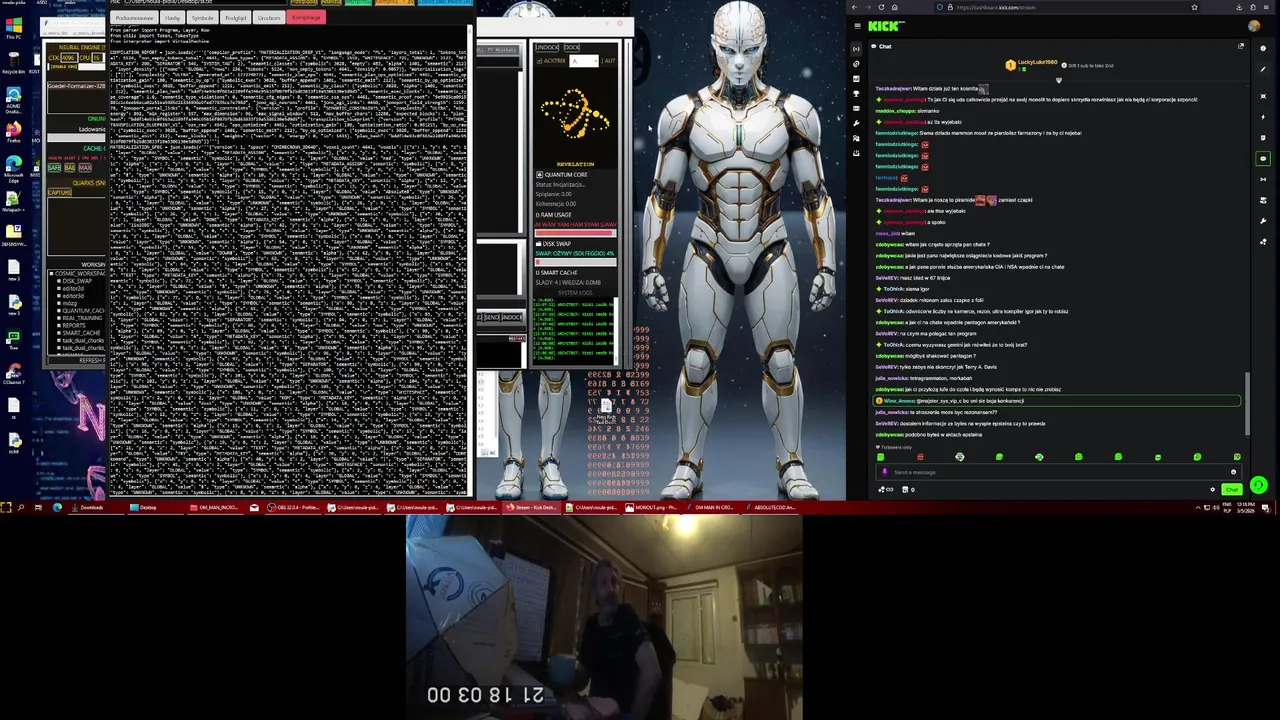
Task: Open the browser application menu
Action: pos(1266,7)
